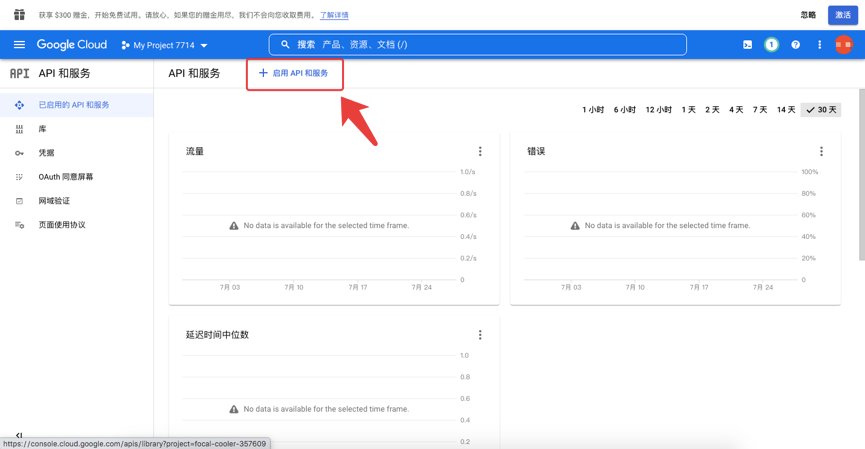Select the 1 小时 time range
This screenshot has width=865, height=449.
[593, 110]
